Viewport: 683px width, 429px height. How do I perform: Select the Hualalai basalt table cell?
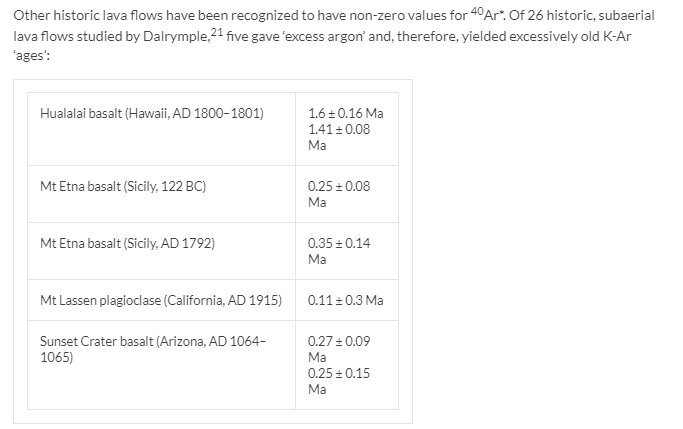[161, 129]
